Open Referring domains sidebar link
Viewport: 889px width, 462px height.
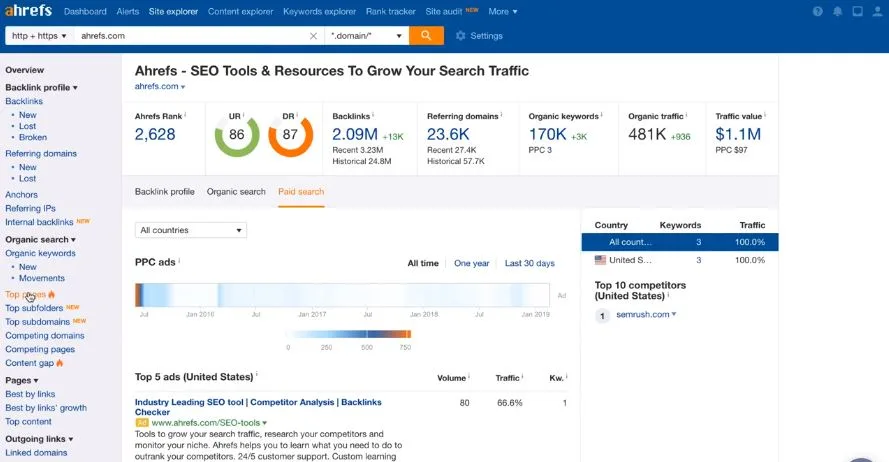[41, 154]
